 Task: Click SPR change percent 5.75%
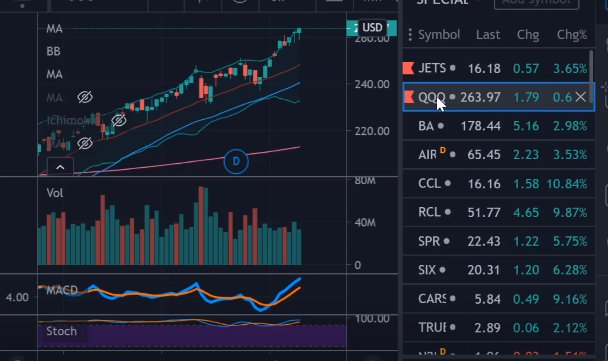pos(570,242)
